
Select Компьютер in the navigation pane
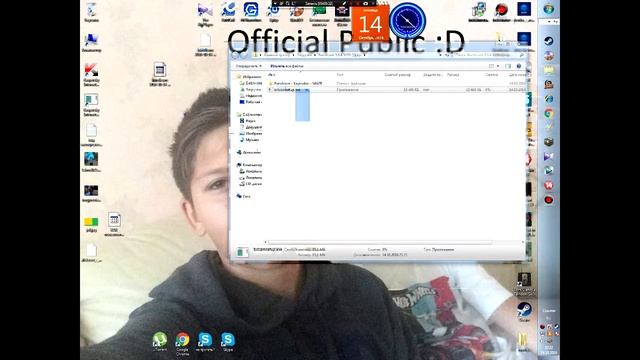click(x=249, y=165)
